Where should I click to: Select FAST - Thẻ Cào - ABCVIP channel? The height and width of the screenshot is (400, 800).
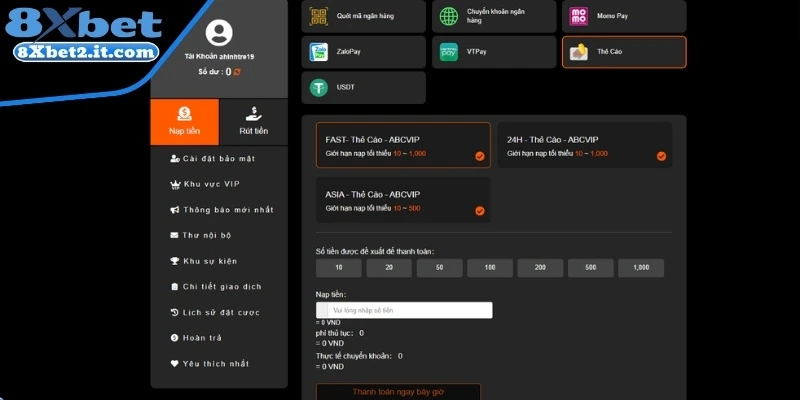tap(403, 145)
